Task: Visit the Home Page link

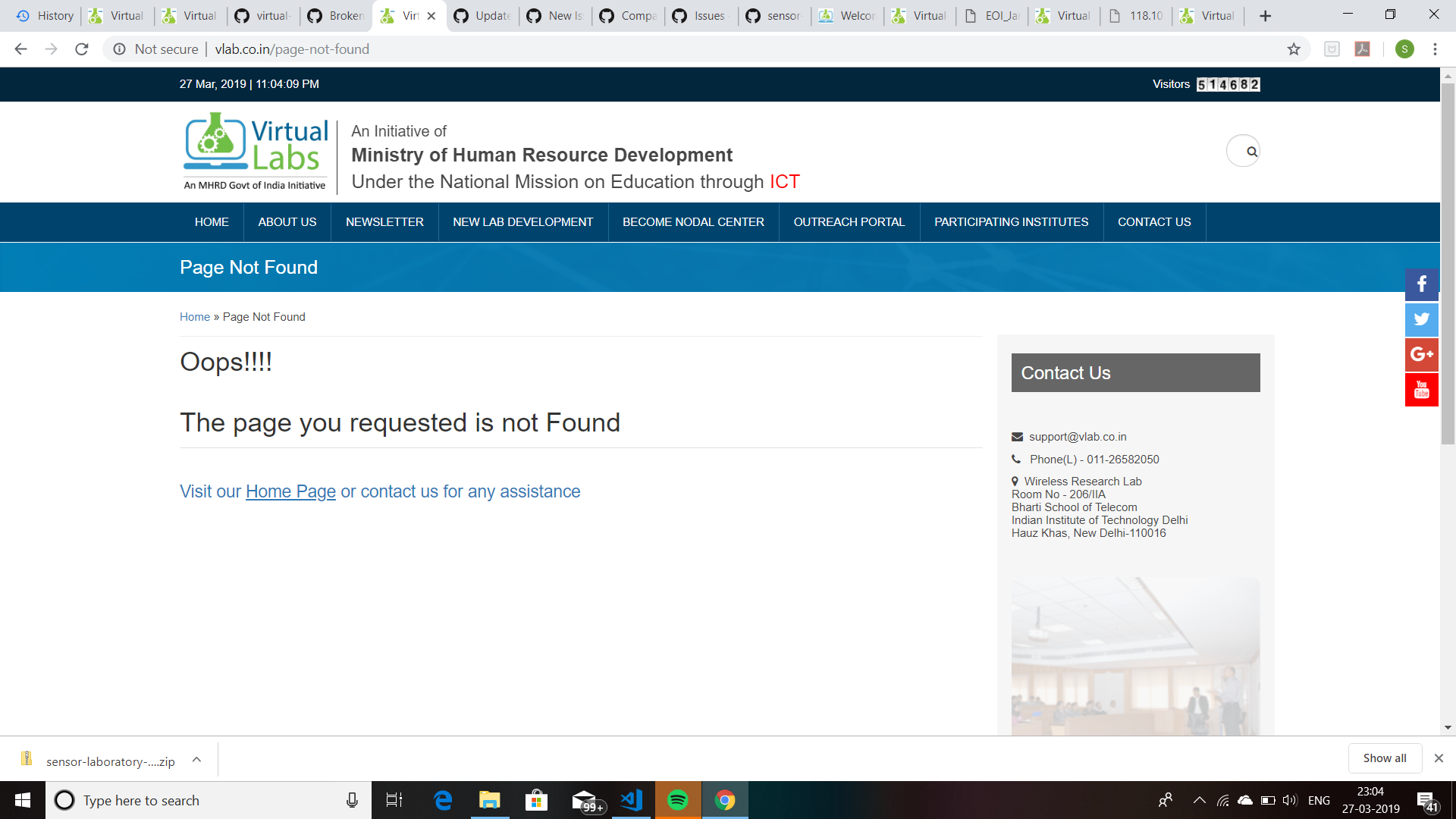Action: click(x=290, y=491)
